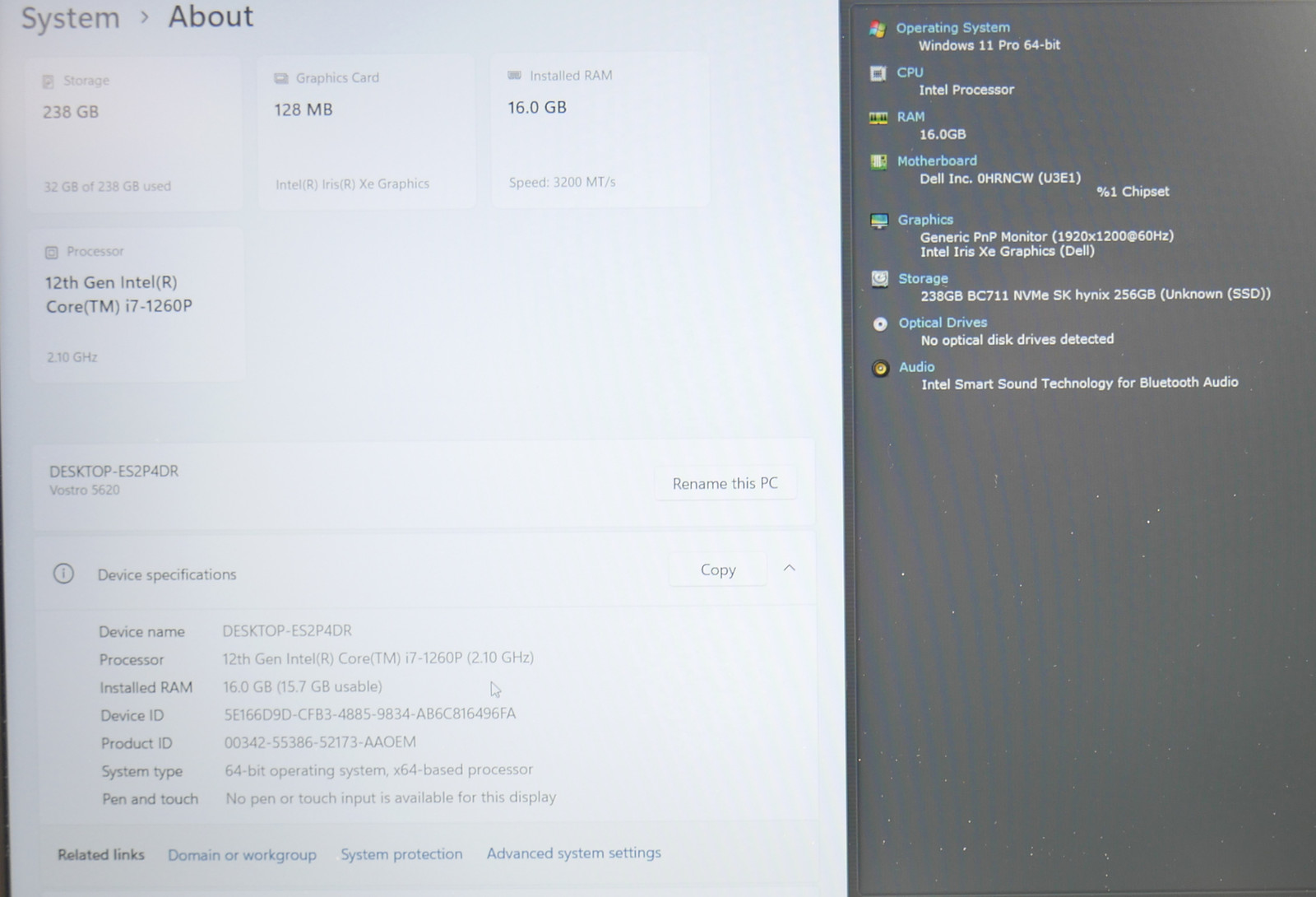This screenshot has height=897, width=1316.
Task: Click the '238 GB' storage value
Action: point(71,112)
